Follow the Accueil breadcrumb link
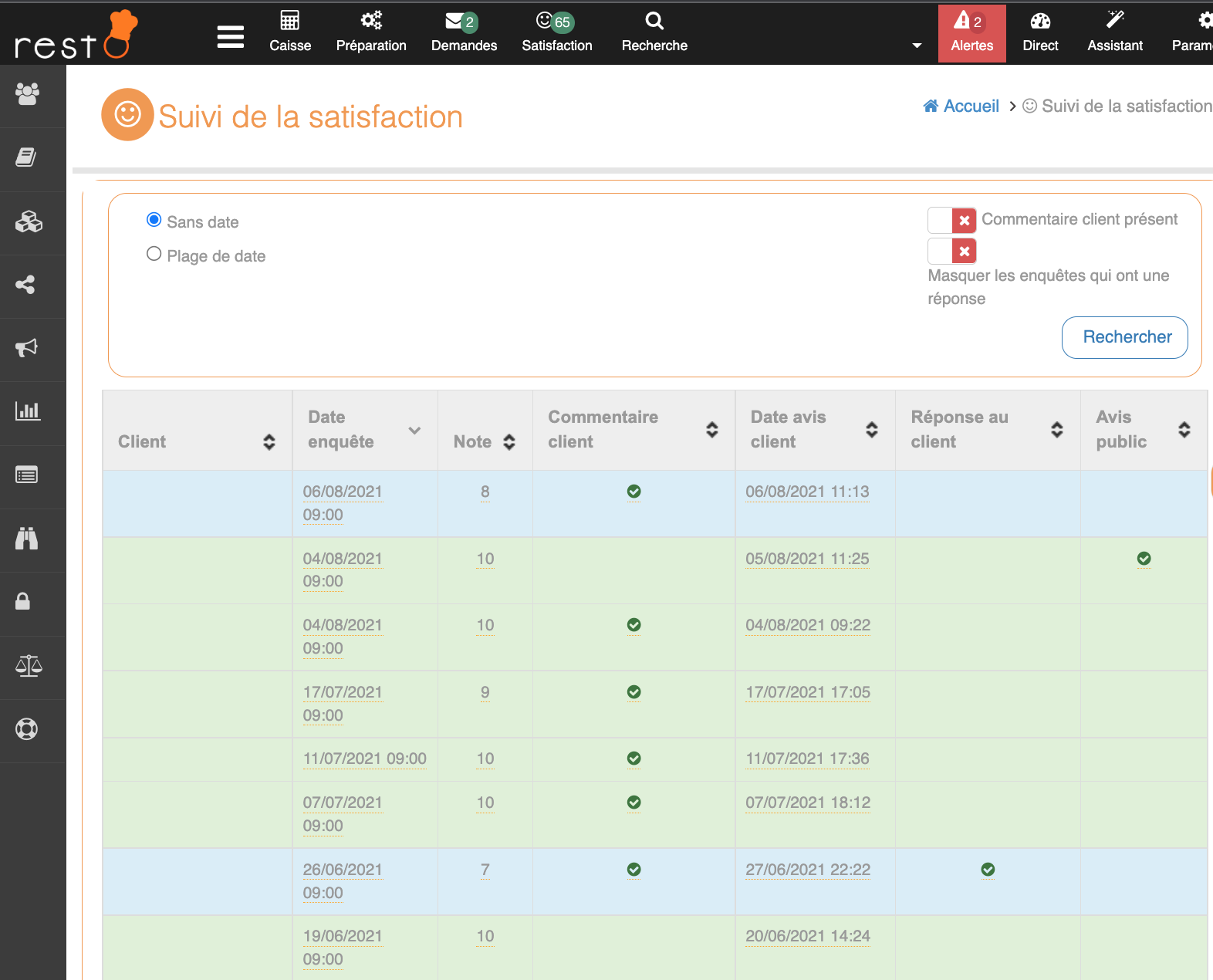The height and width of the screenshot is (980, 1213). pyautogui.click(x=970, y=106)
